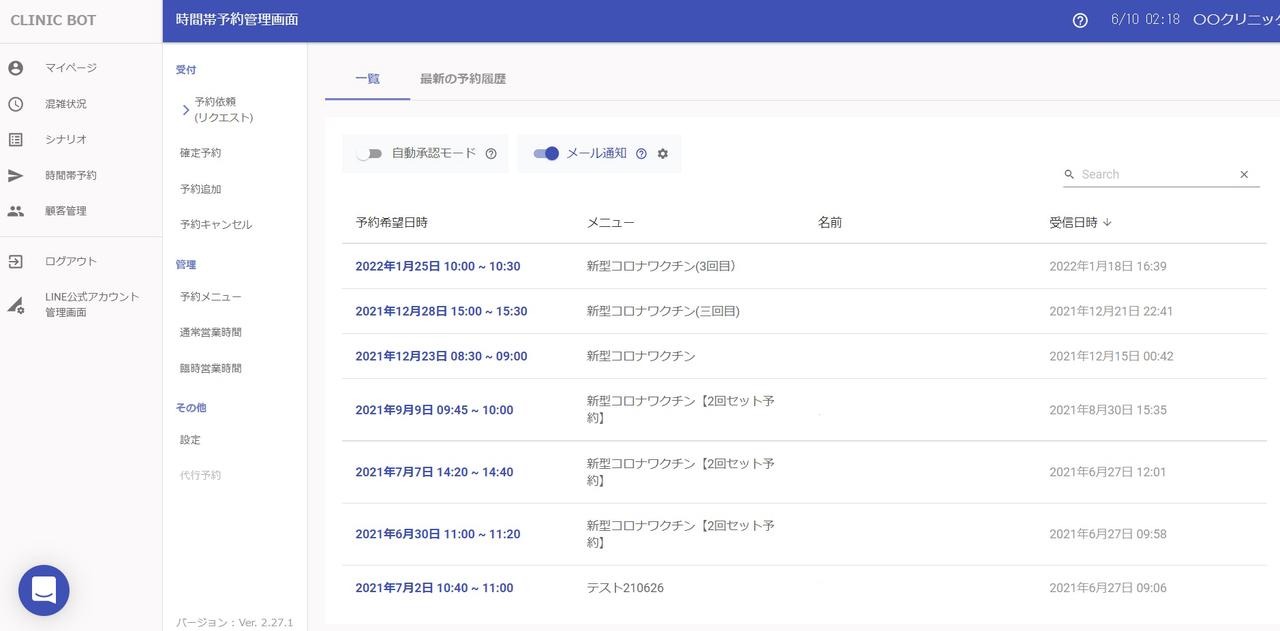The image size is (1280, 631).
Task: Select the 一覧 tab
Action: tap(367, 79)
